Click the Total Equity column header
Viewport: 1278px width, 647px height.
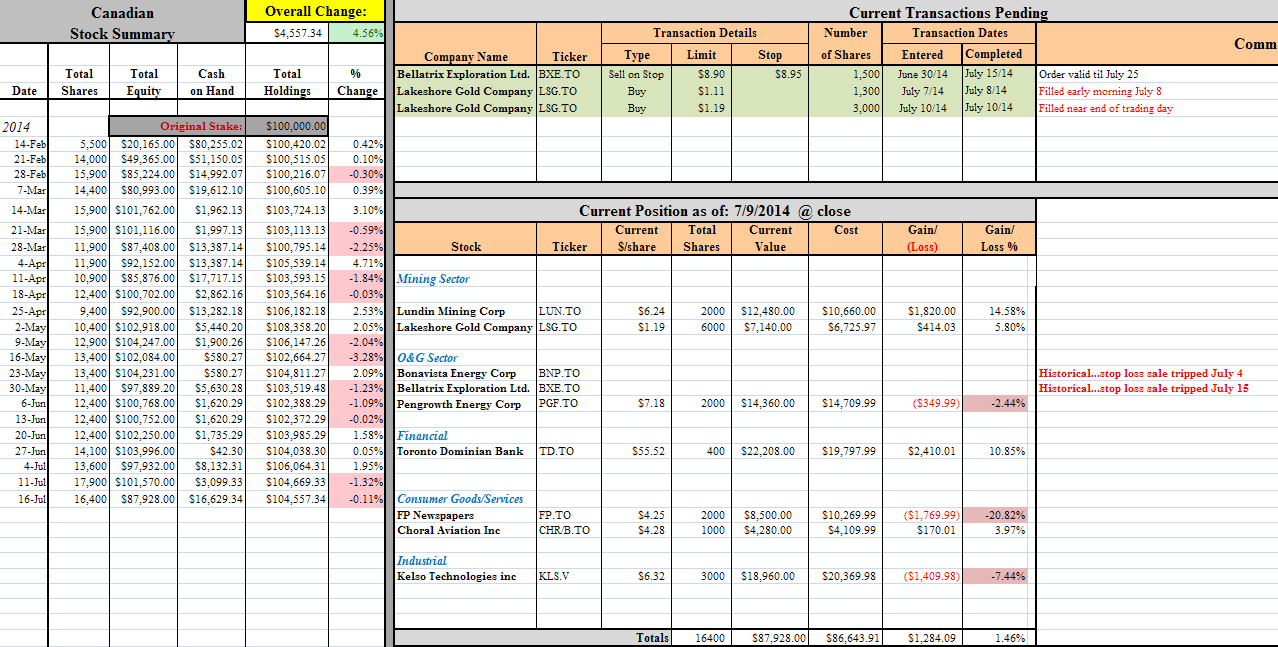144,82
